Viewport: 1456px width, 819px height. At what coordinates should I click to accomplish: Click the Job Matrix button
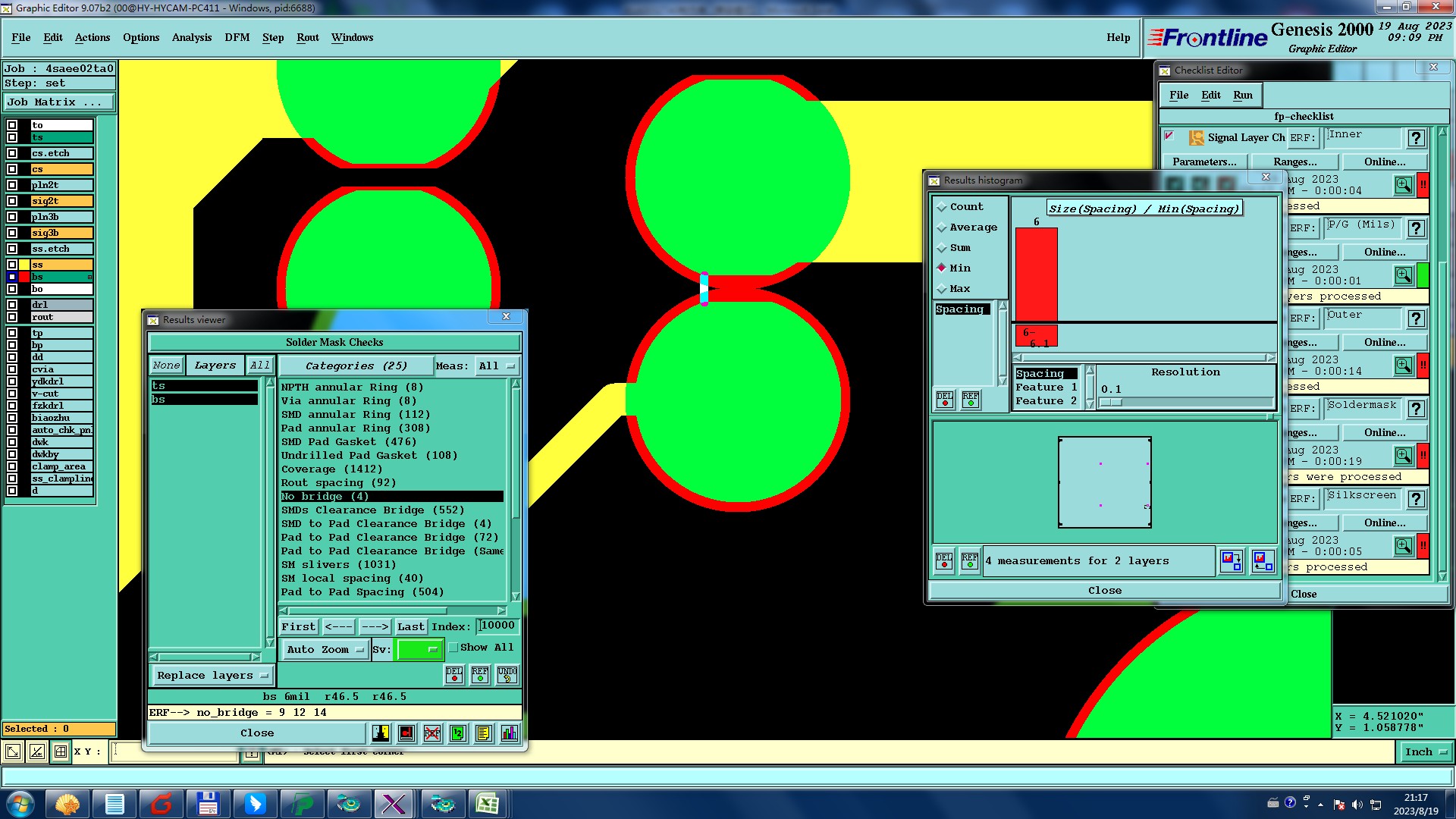59,102
